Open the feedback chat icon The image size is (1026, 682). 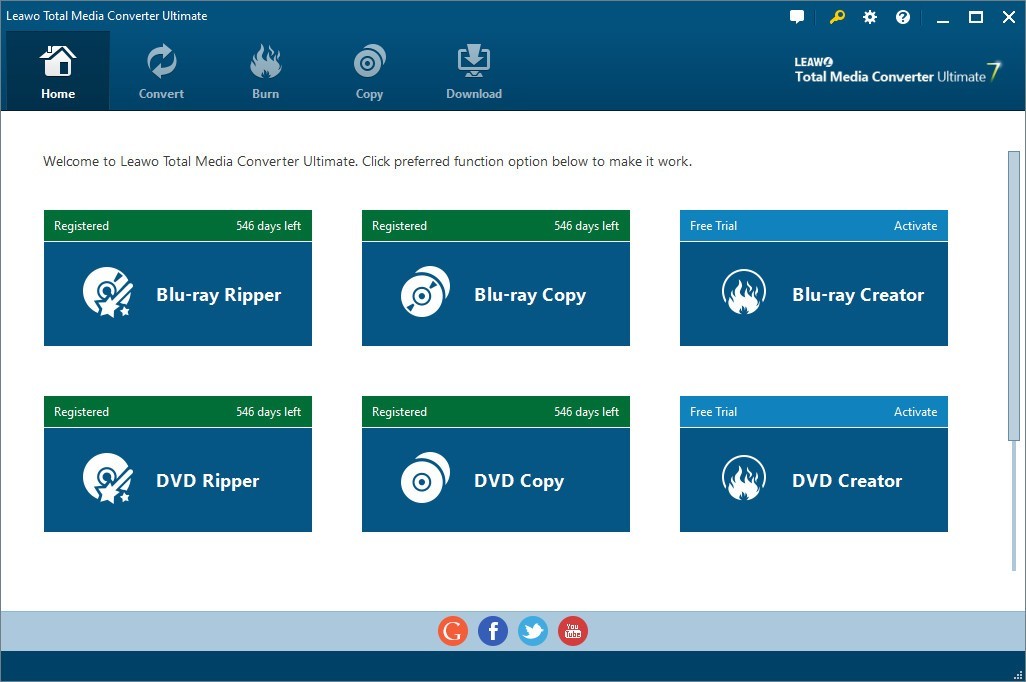click(x=796, y=16)
